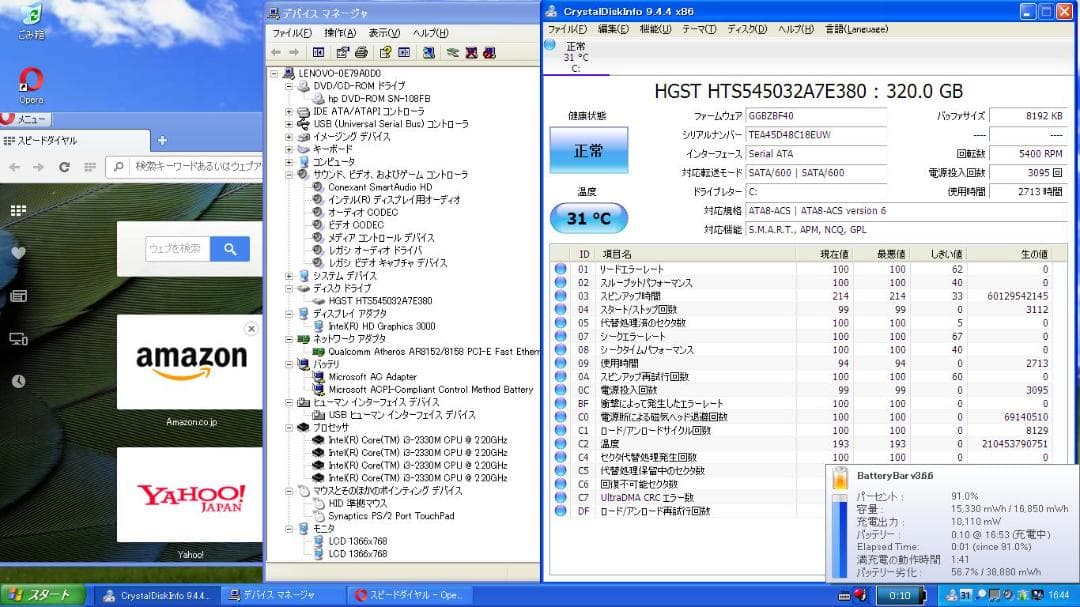Click disk C: health indicator circle
Viewport: 1080px width, 607px height.
tap(550, 45)
